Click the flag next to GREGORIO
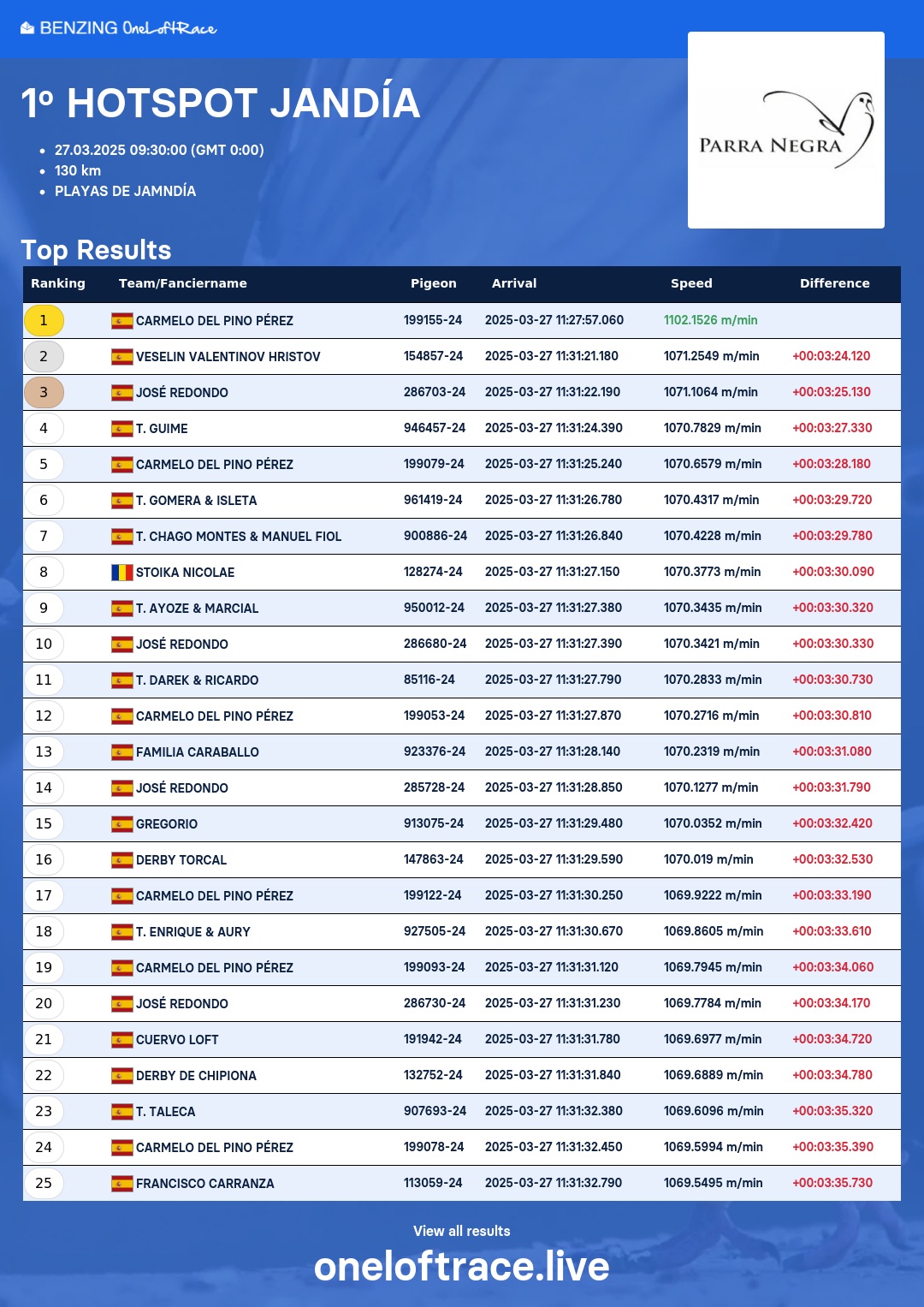This screenshot has width=924, height=1307. click(122, 824)
